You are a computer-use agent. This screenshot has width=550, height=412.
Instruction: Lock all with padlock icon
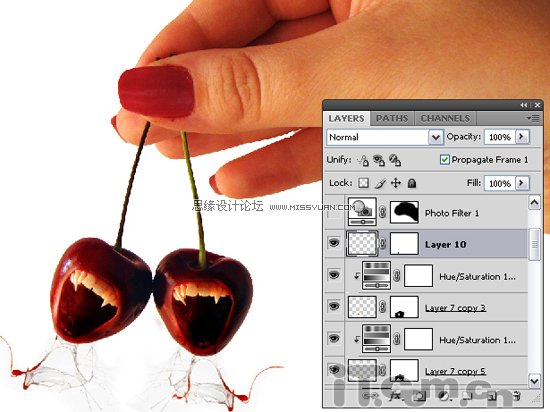pyautogui.click(x=412, y=183)
